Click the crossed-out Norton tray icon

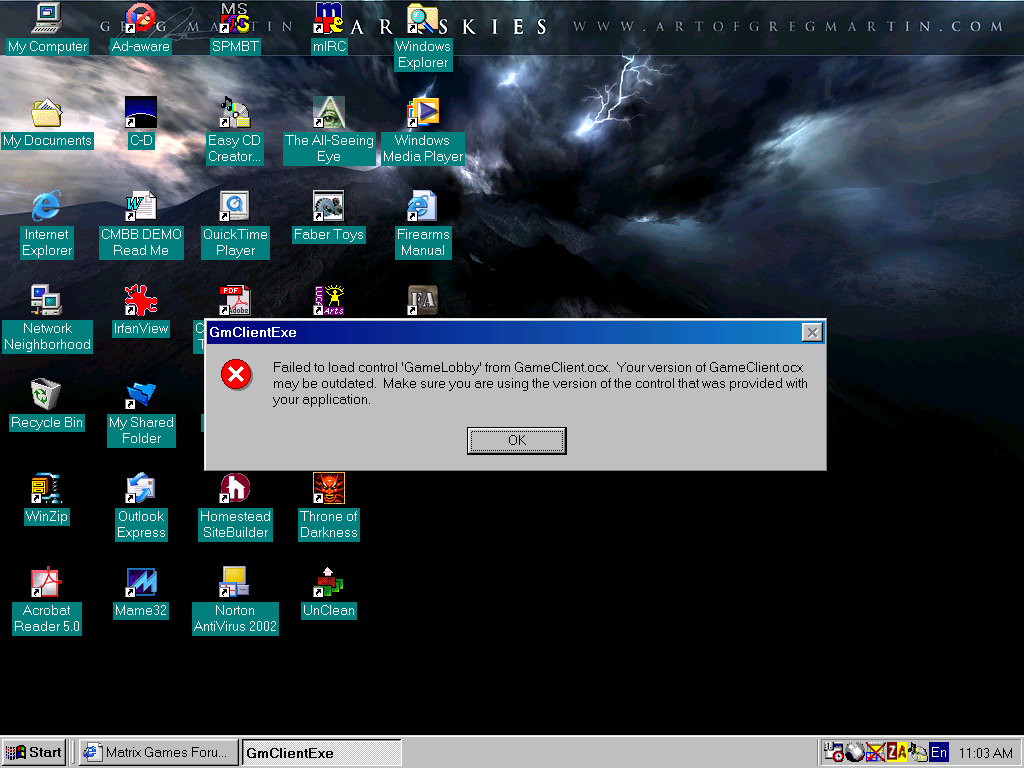pos(875,752)
